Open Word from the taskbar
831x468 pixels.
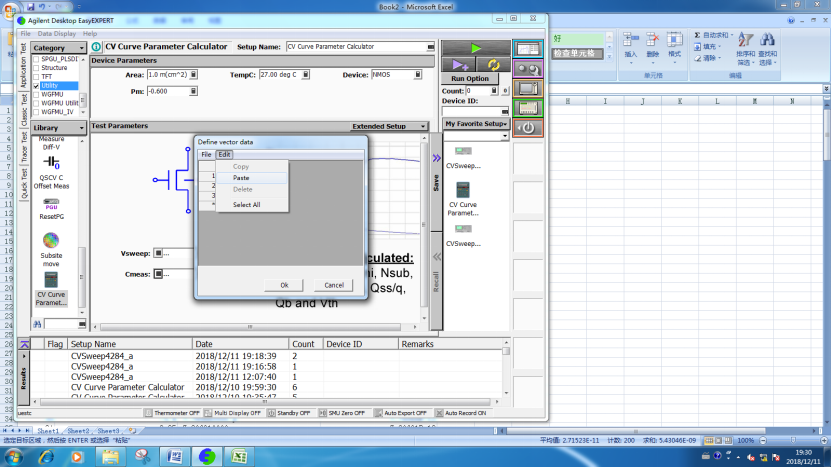tap(175, 457)
